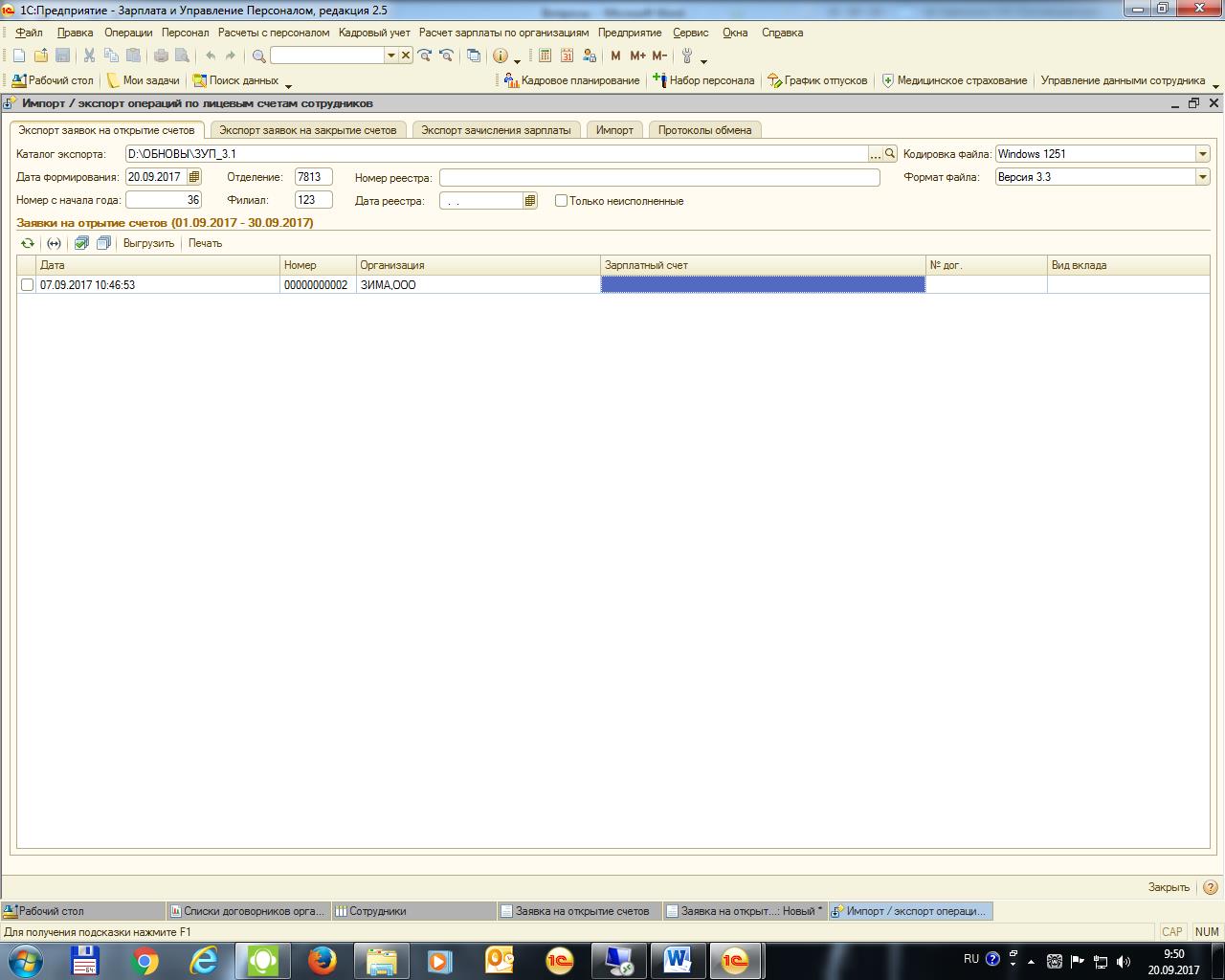Check all rows using the select-all icon
1225x980 pixels.
point(82,243)
